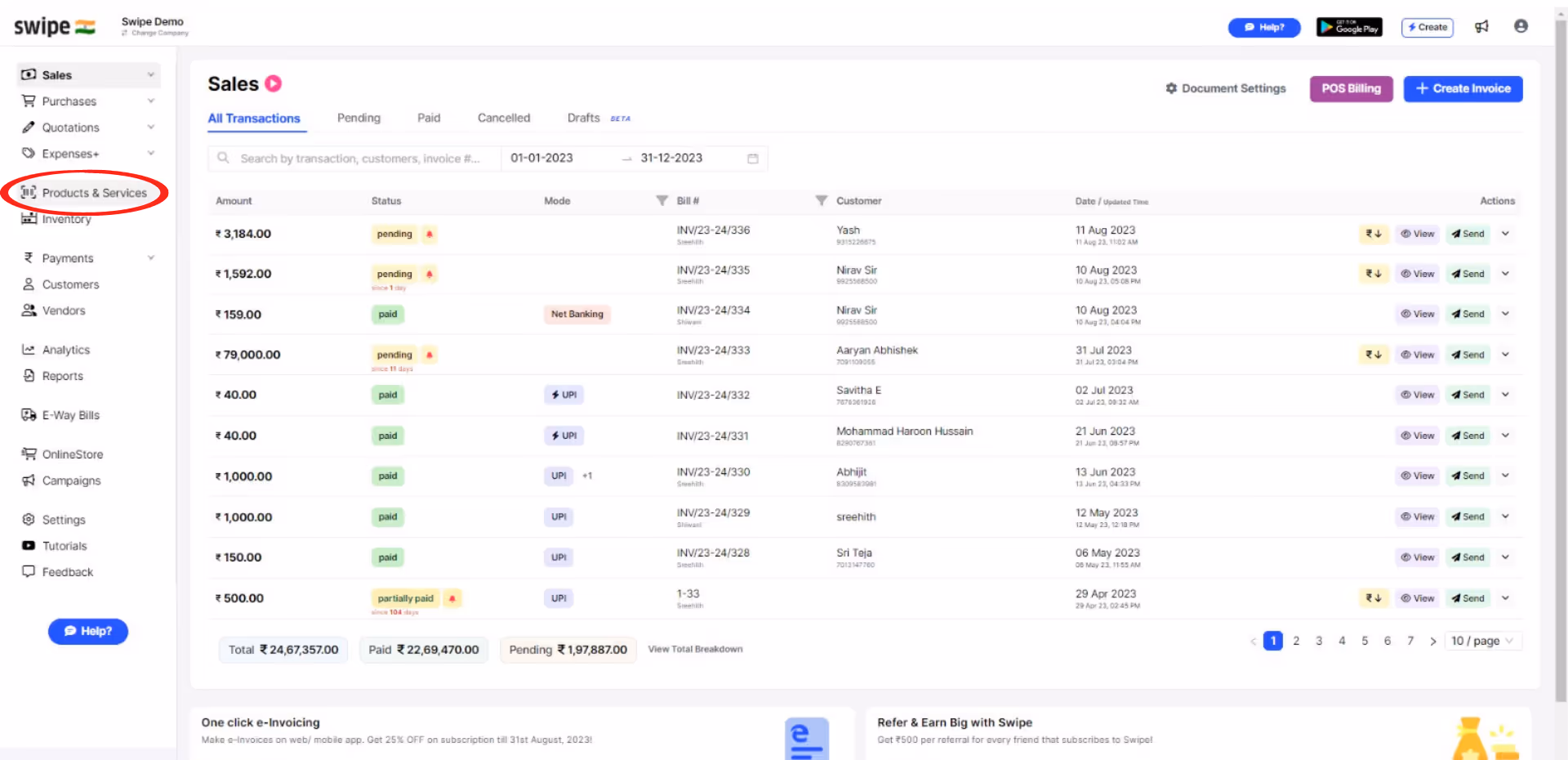Go to page 2 of transactions
Screen dimensions: 1568x760
point(1296,641)
